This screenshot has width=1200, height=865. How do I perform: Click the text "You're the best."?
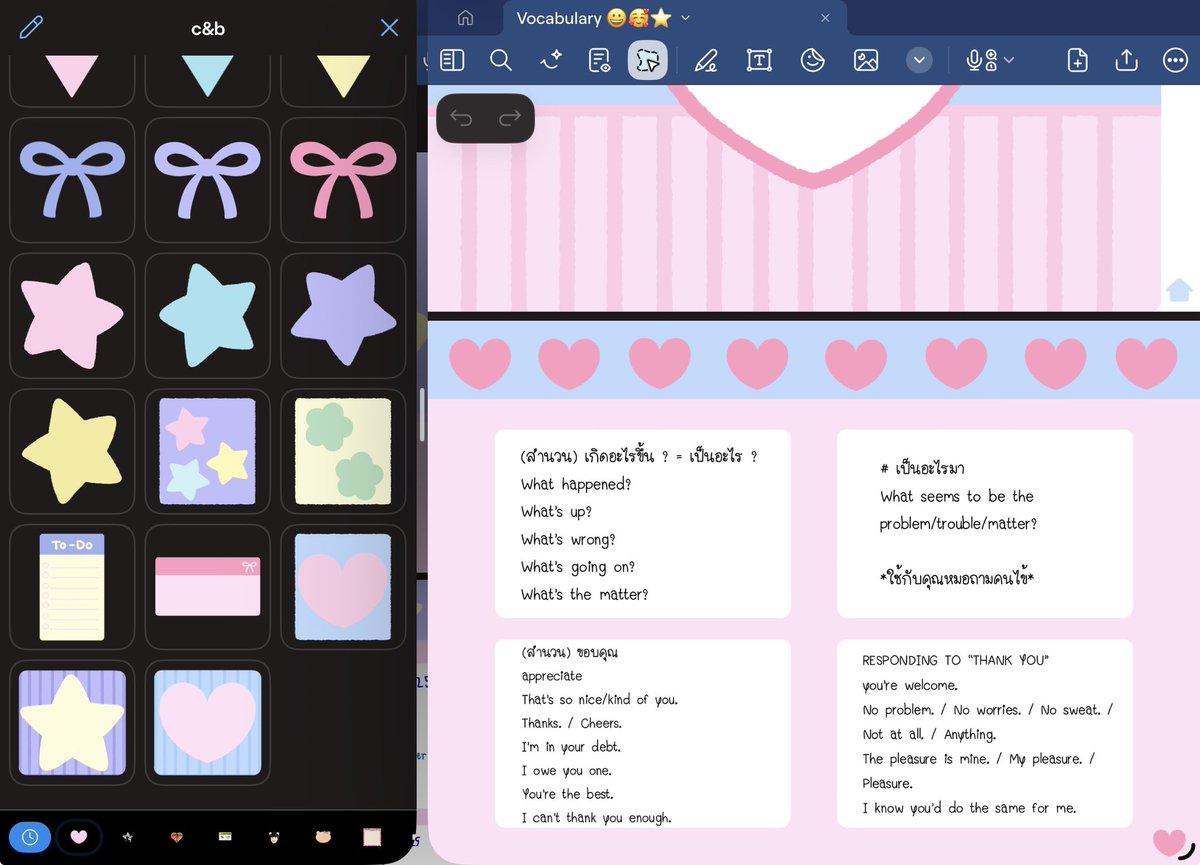[x=567, y=794]
